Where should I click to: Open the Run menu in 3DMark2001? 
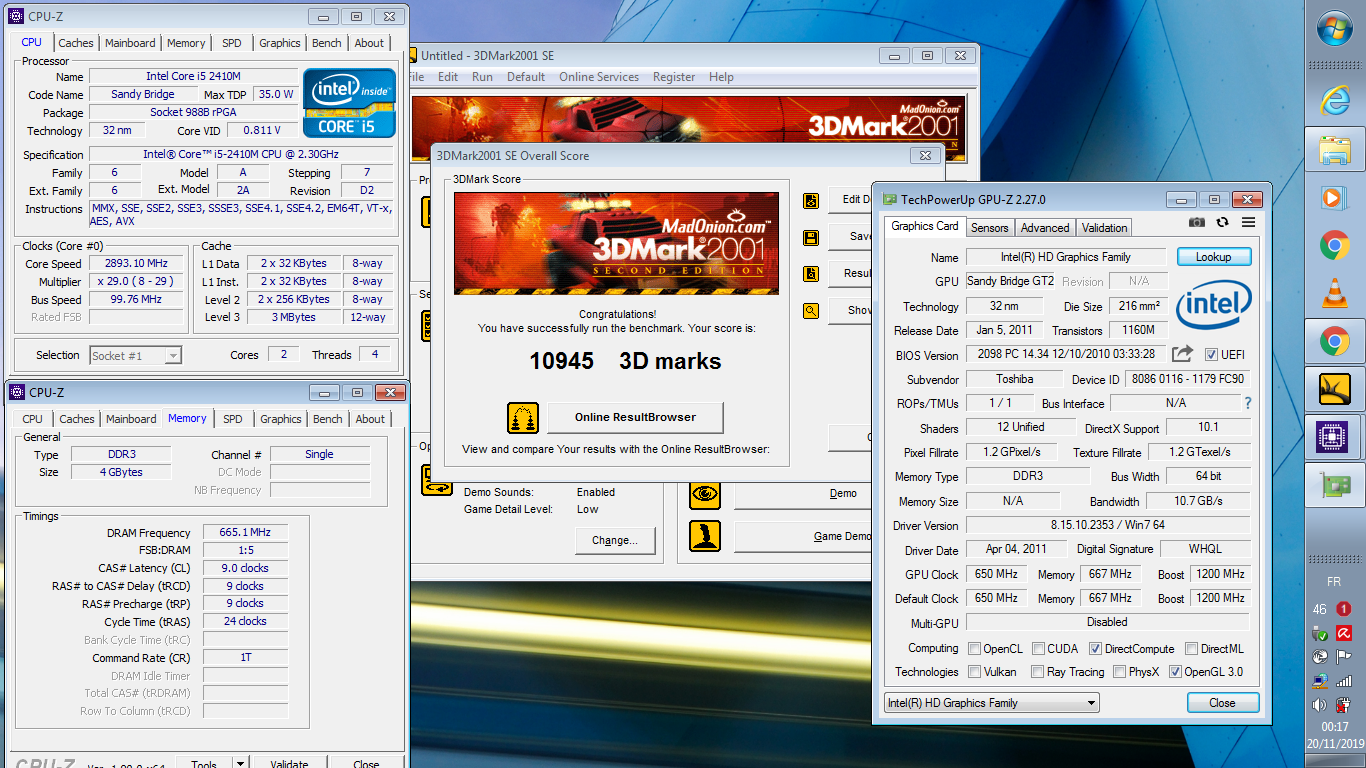(x=482, y=77)
